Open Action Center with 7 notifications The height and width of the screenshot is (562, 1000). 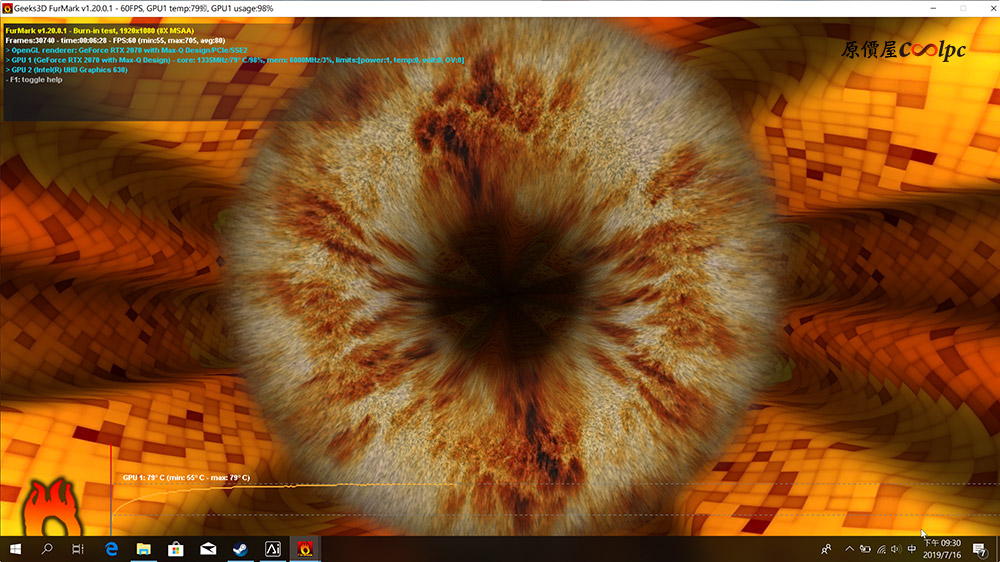tap(980, 549)
